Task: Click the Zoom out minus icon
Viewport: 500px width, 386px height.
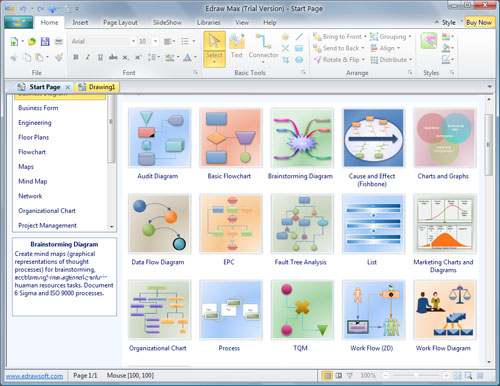Action: (x=386, y=376)
